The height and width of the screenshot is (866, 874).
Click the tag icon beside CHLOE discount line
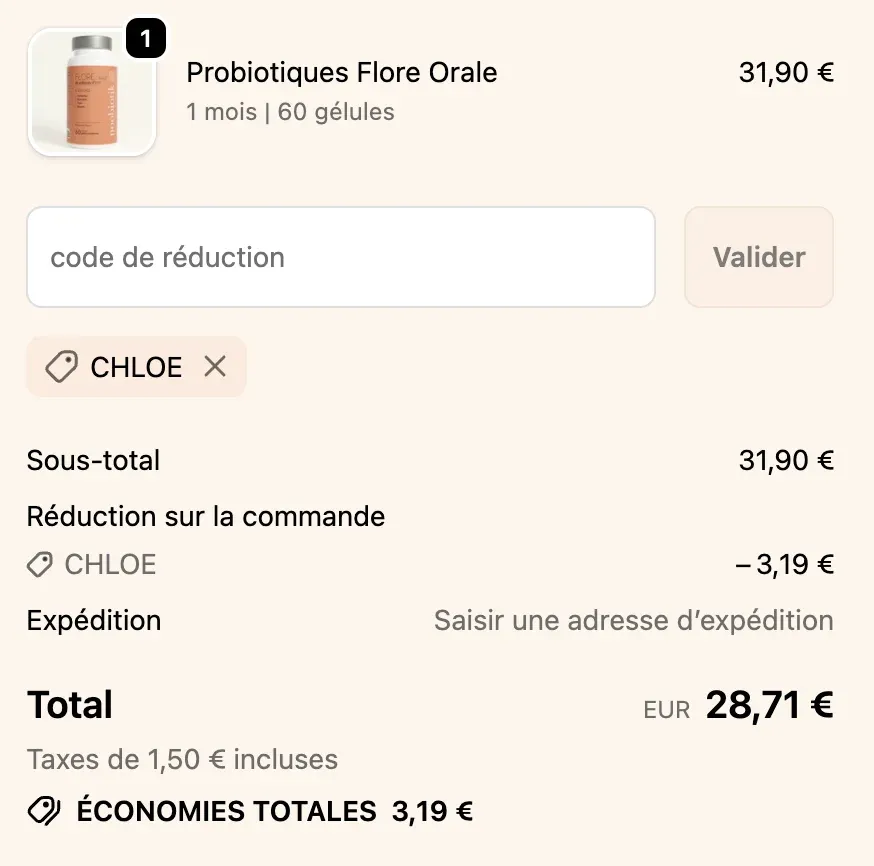pyautogui.click(x=38, y=564)
